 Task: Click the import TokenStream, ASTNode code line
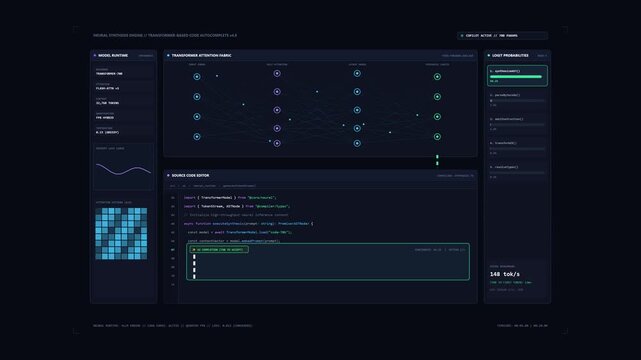coord(236,206)
